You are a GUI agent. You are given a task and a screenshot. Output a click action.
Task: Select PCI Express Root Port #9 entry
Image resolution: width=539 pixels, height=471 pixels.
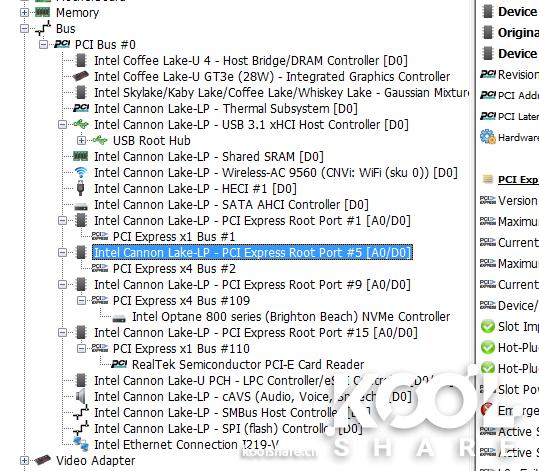[252, 285]
